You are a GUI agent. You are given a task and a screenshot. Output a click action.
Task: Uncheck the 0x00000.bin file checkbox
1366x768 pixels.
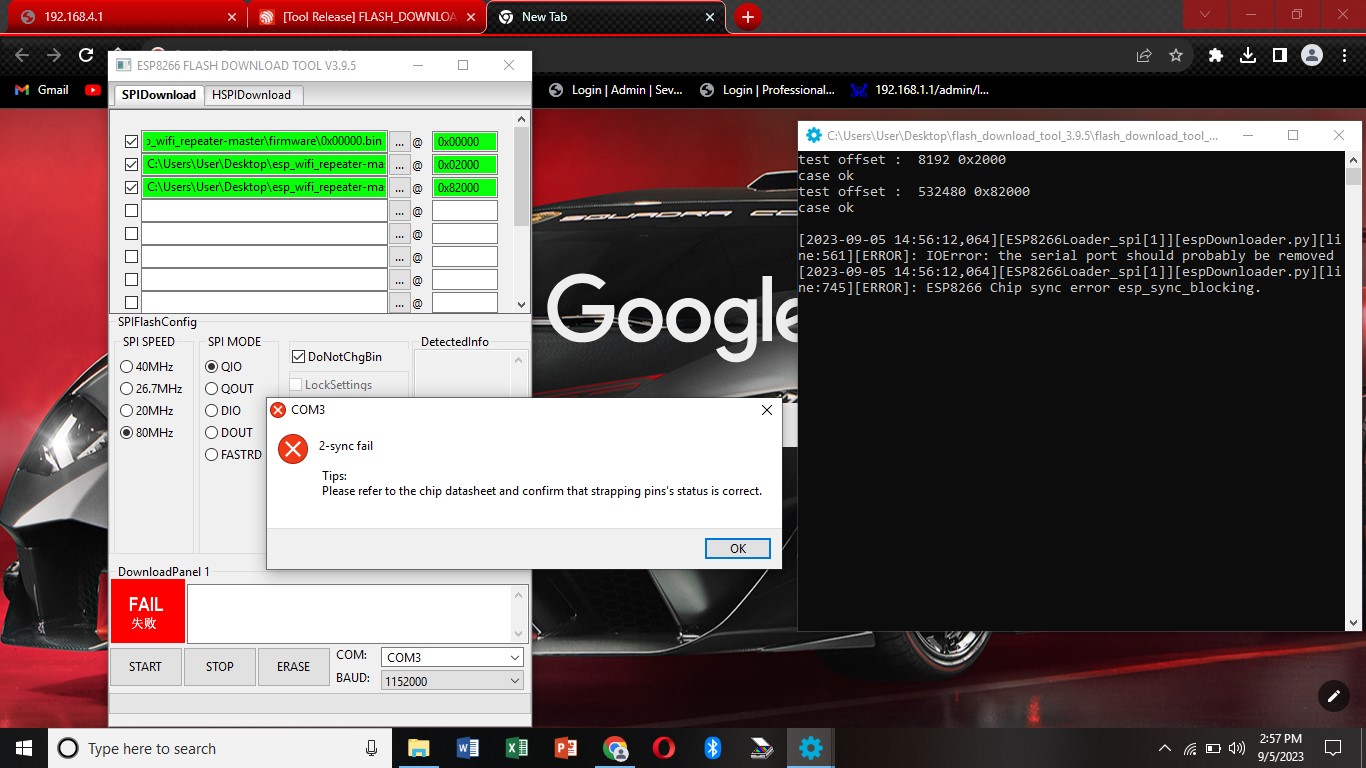[131, 142]
